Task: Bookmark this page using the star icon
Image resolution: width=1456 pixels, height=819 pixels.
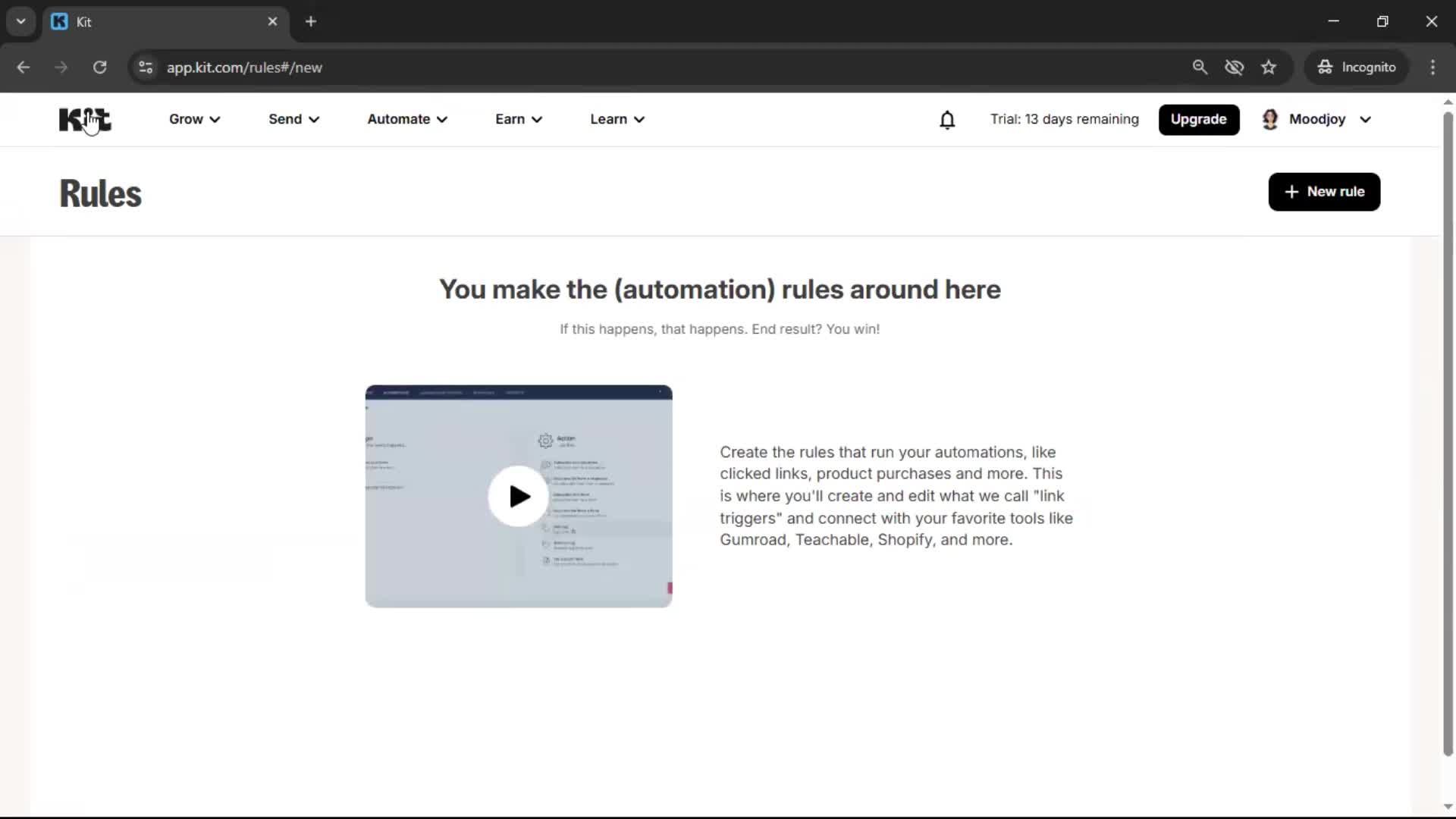Action: click(1269, 67)
